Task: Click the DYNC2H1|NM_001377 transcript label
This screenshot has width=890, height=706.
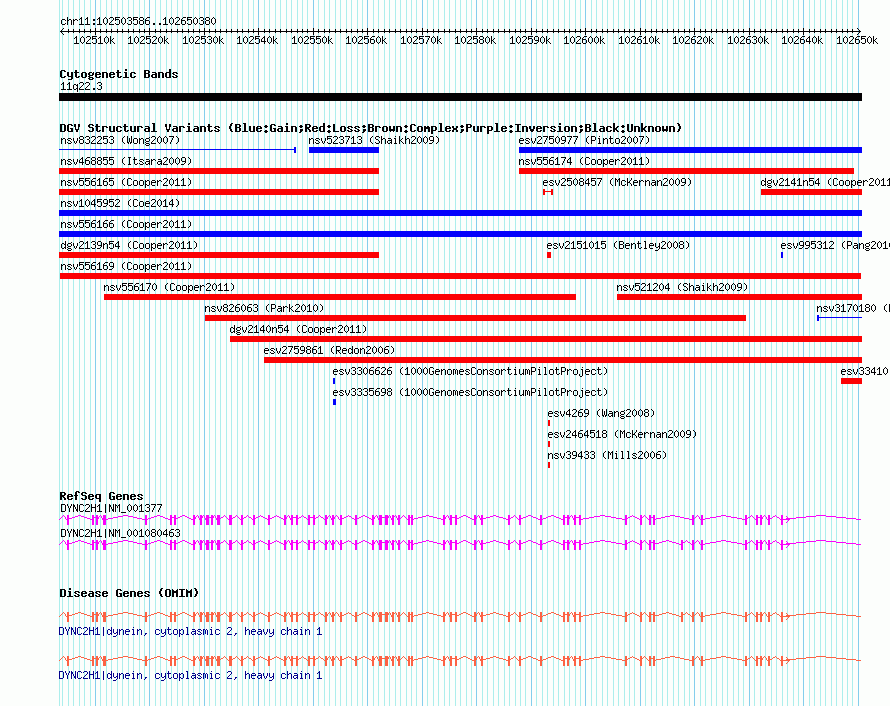Action: click(111, 508)
